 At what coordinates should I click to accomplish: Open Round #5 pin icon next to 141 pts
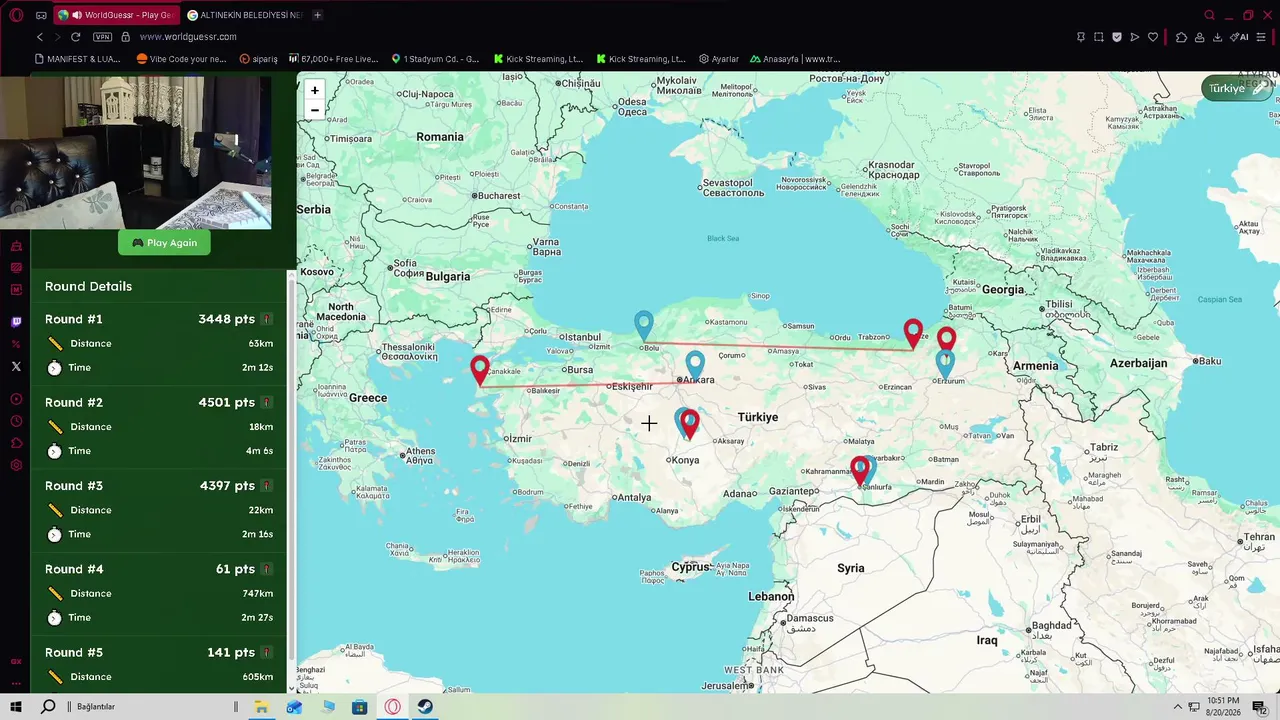click(x=266, y=652)
